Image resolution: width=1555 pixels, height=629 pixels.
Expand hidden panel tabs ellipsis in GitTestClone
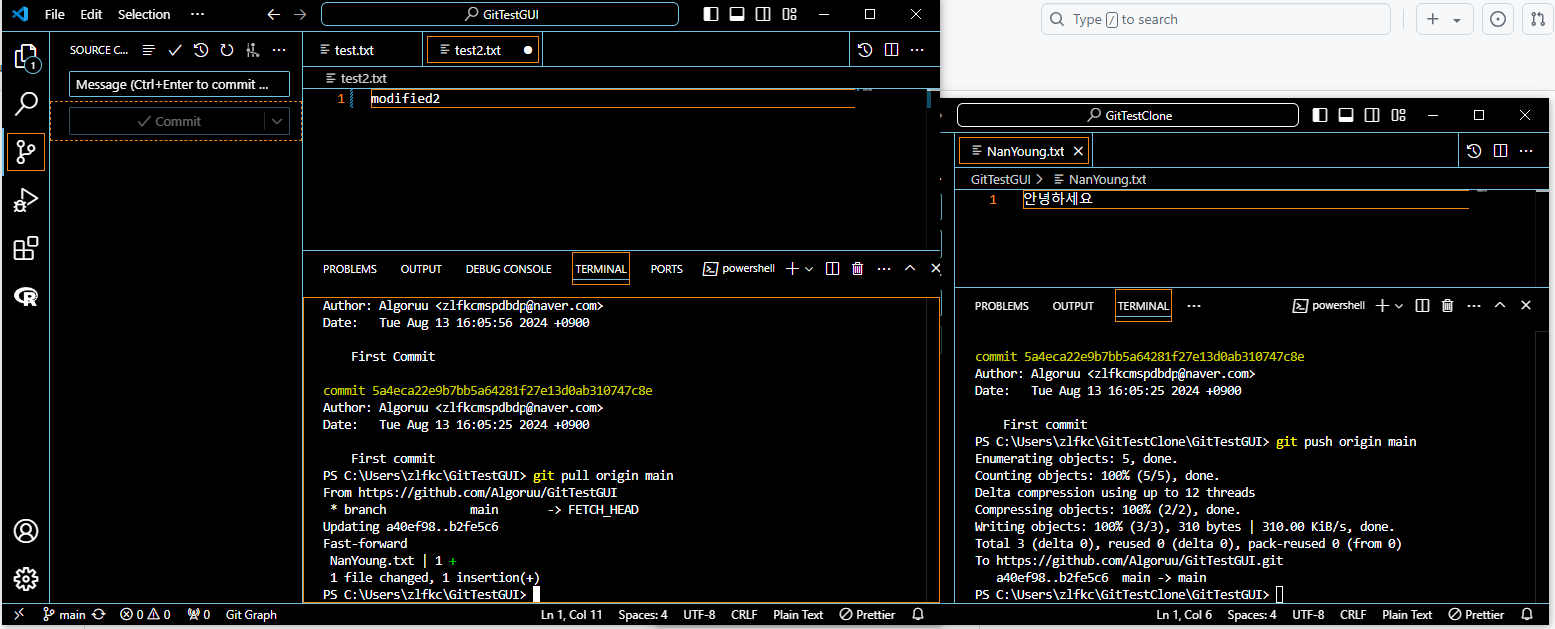click(x=1193, y=306)
